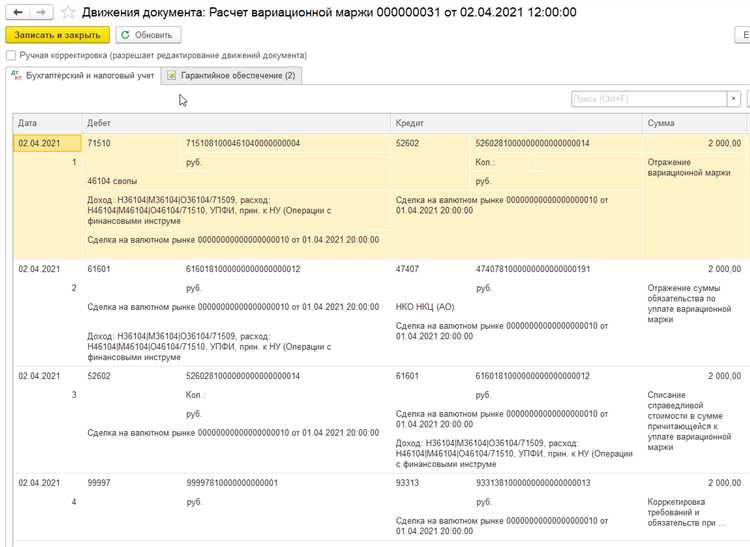Click the Гарантийное обеспечение tab icon
The width and height of the screenshot is (750, 547).
coord(172,76)
